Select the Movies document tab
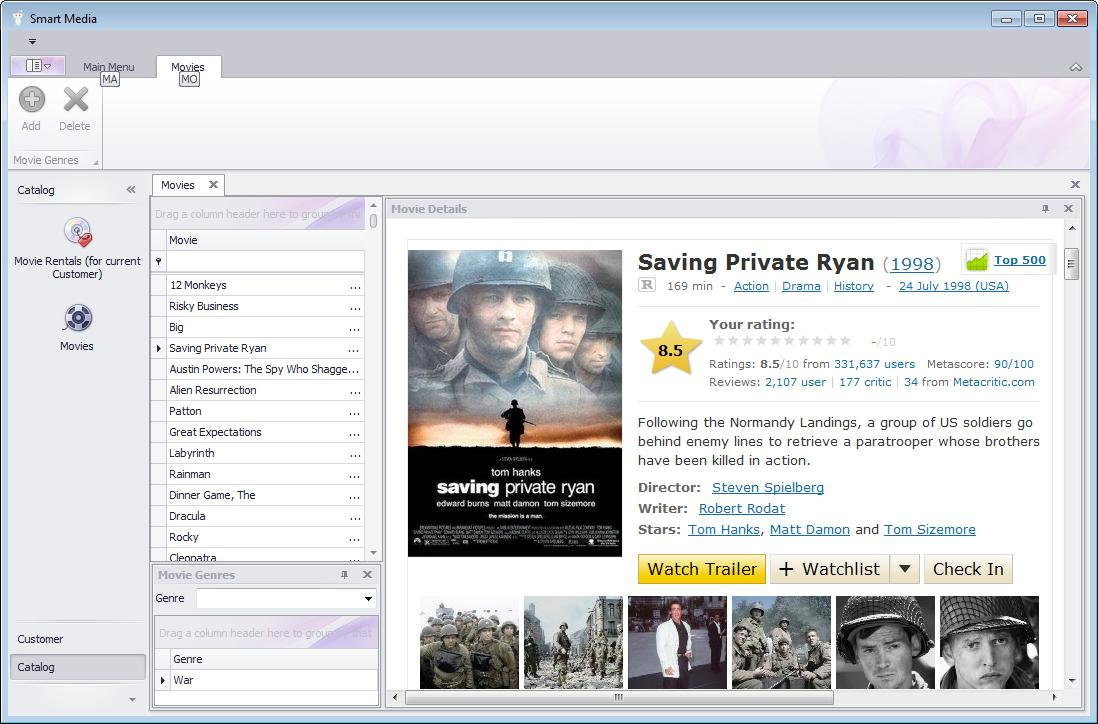Viewport: 1098px width, 724px height. pyautogui.click(x=178, y=185)
